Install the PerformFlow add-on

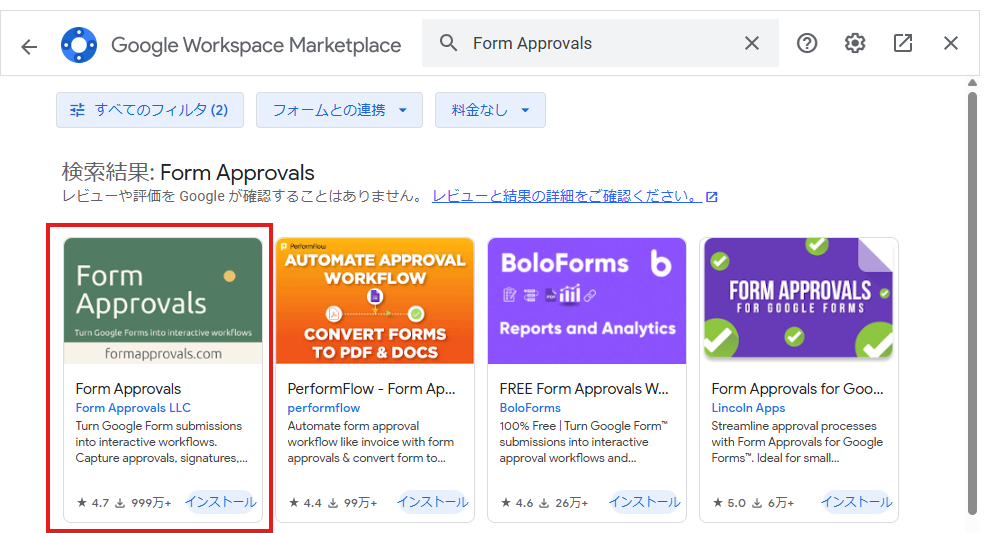432,502
